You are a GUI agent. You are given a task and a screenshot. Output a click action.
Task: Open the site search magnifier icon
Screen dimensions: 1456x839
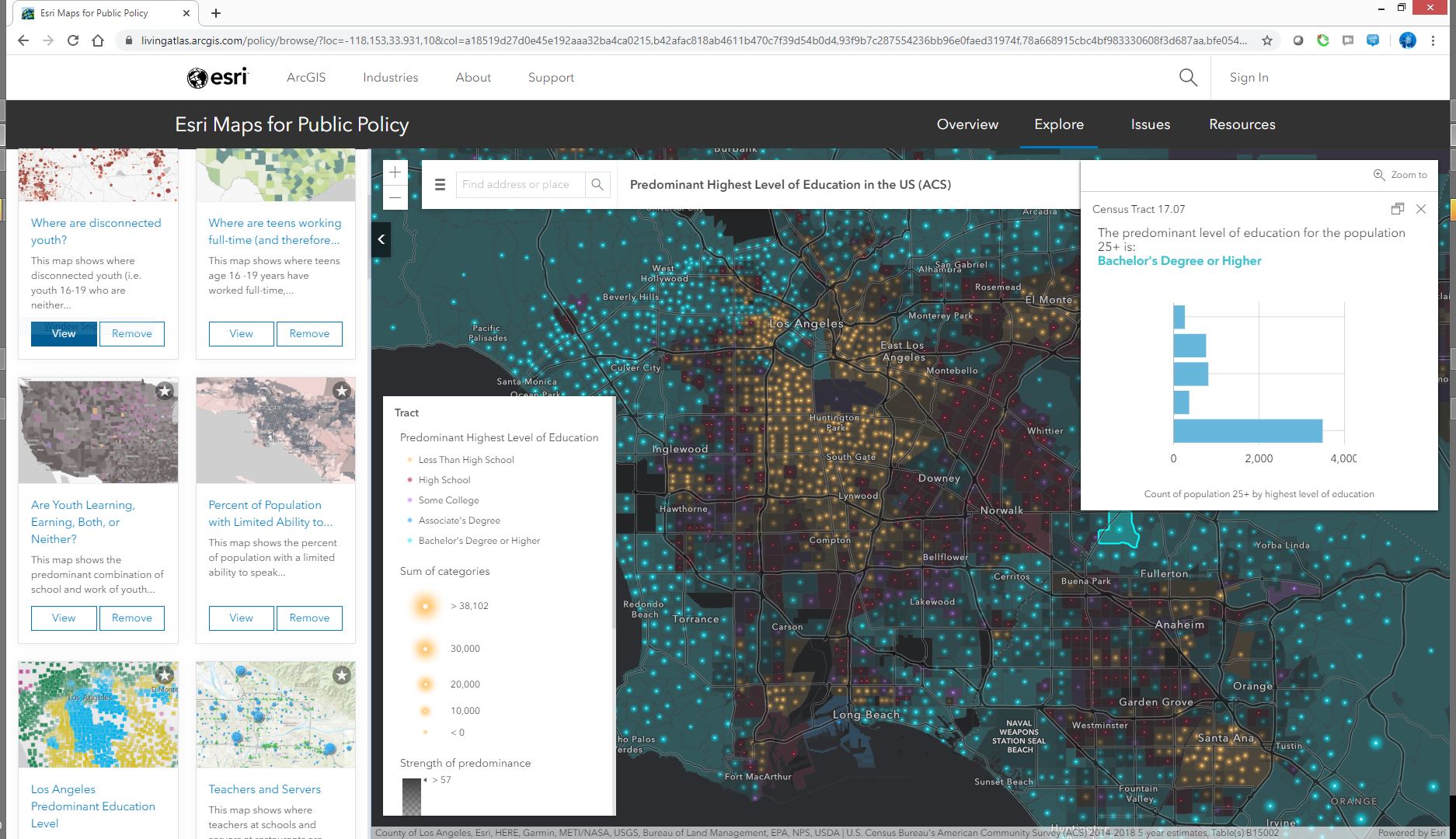1188,77
